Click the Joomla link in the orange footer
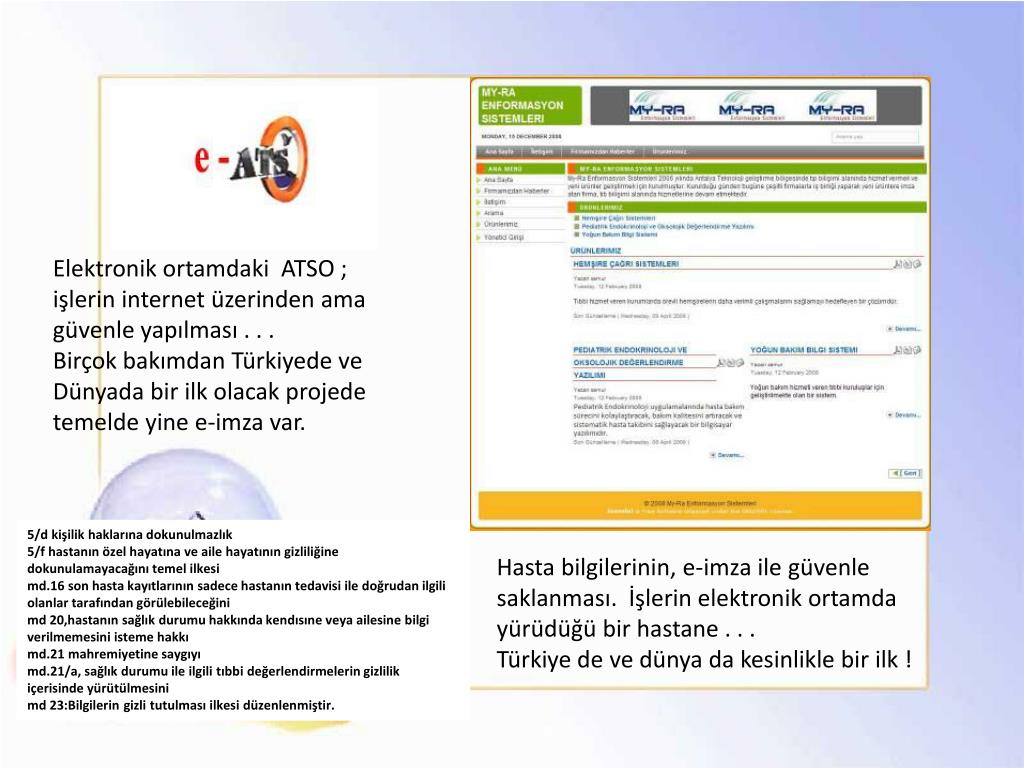 (620, 511)
